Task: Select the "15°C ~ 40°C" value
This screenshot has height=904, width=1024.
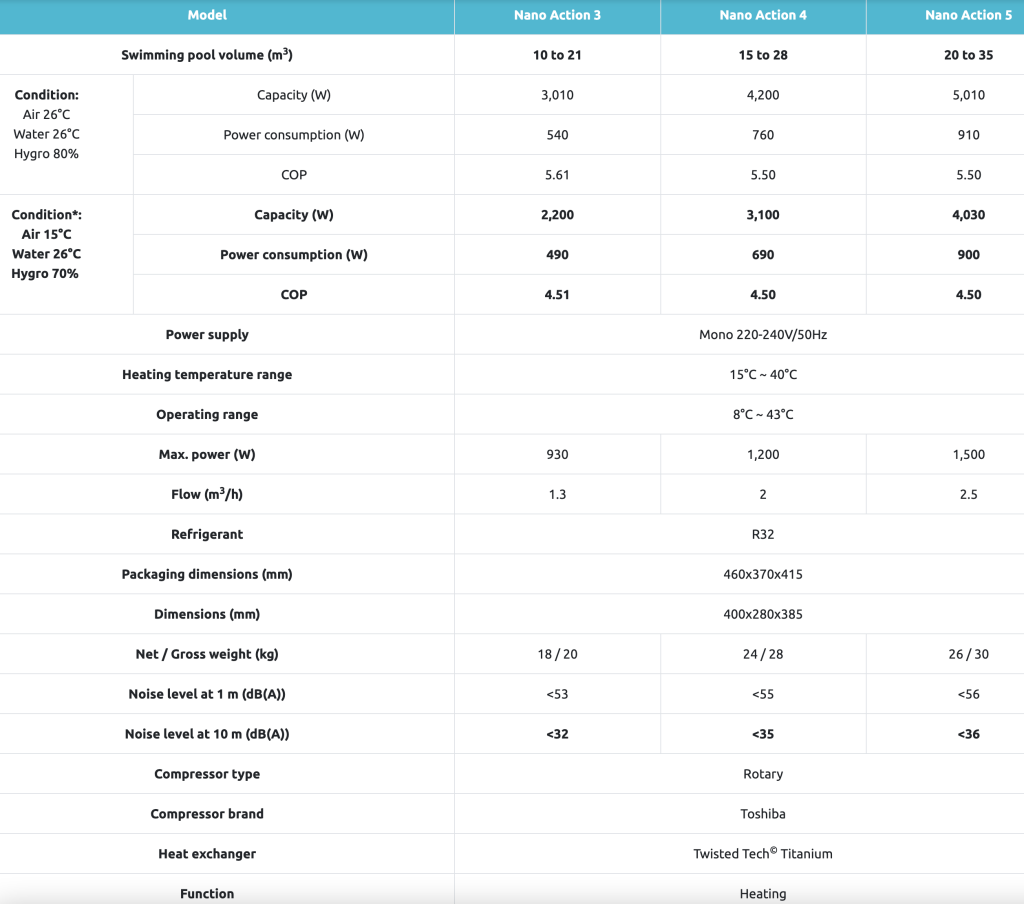Action: [763, 374]
